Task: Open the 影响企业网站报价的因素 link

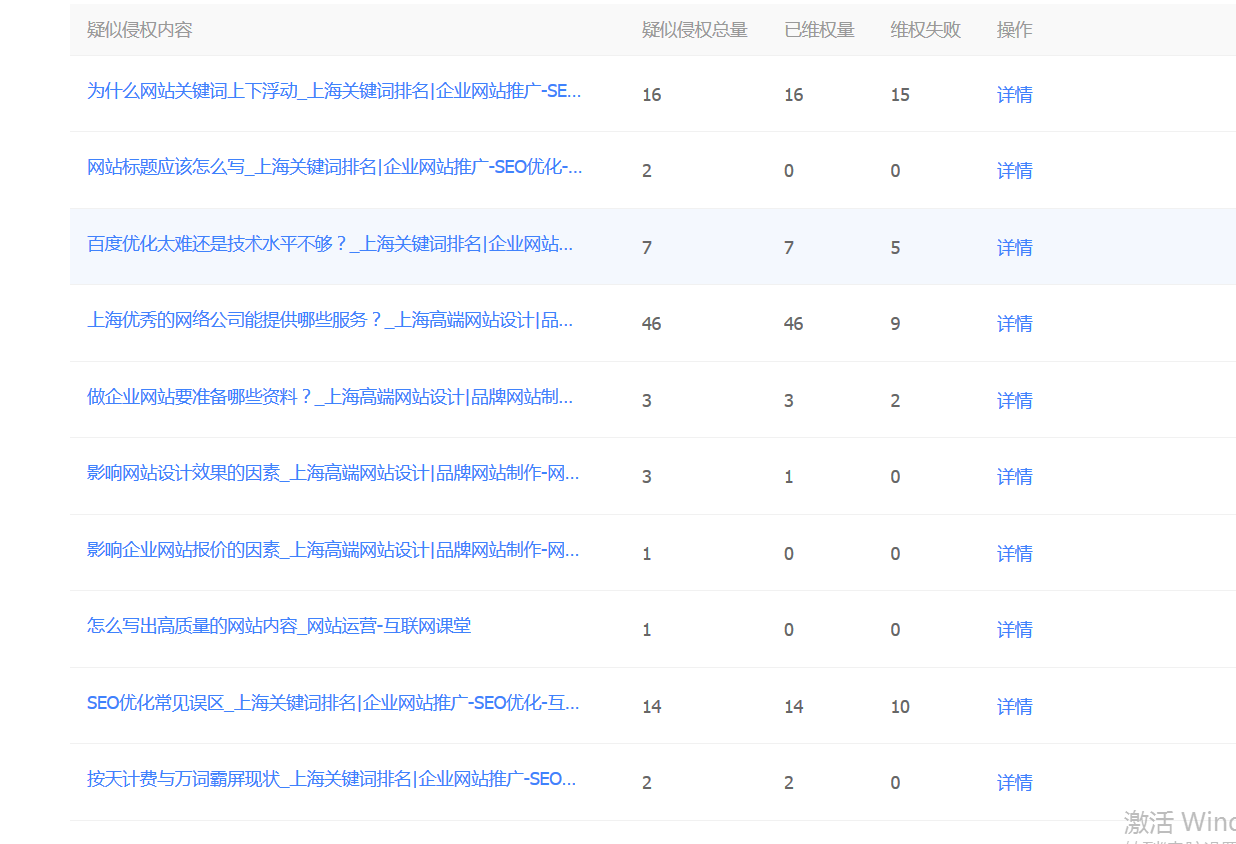Action: 333,551
